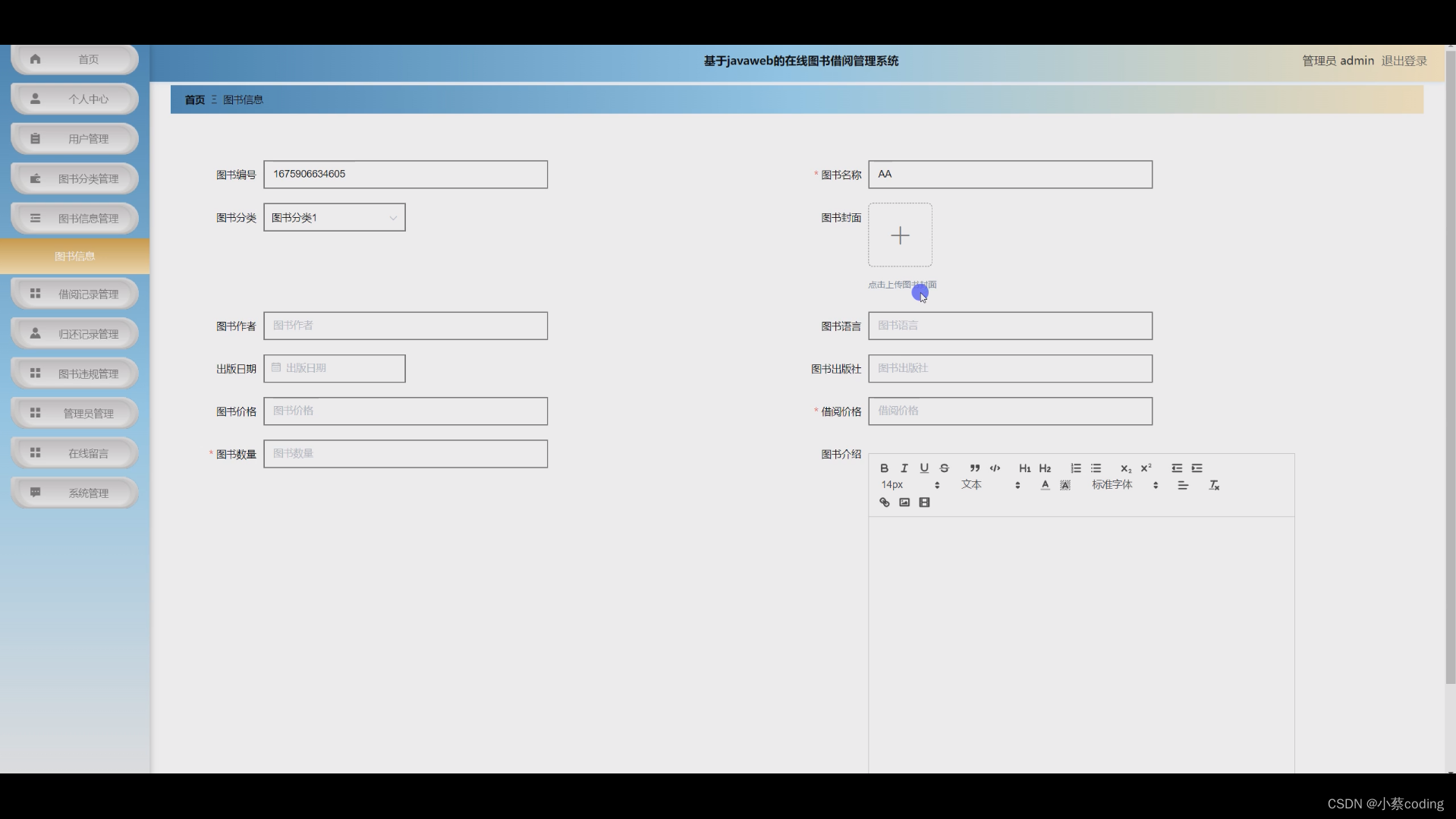Open the 借阅记录管理 sidebar menu
Image resolution: width=1456 pixels, height=819 pixels.
(x=74, y=294)
